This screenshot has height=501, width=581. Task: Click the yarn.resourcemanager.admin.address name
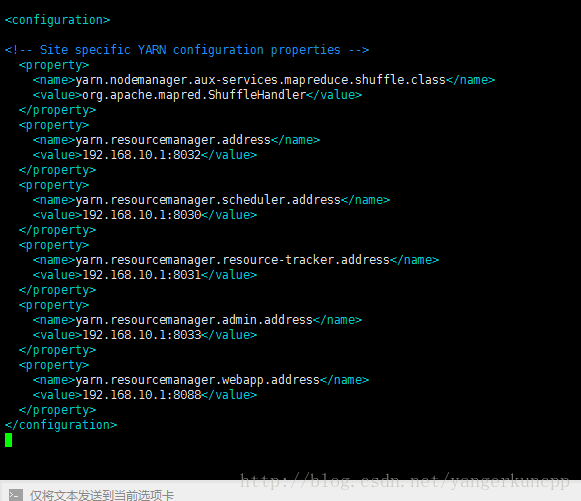click(194, 320)
